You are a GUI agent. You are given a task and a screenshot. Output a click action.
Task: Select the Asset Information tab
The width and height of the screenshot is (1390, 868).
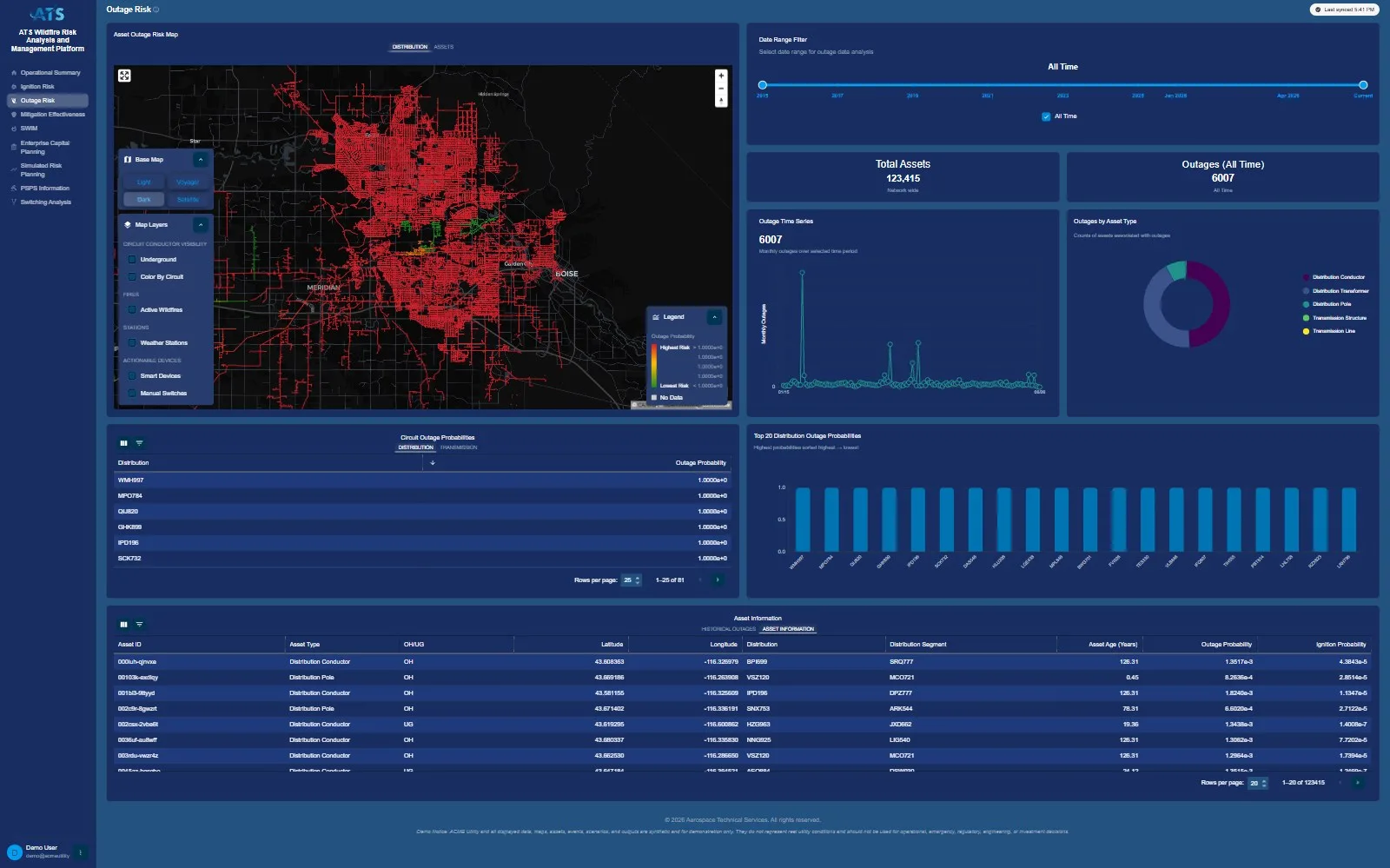click(788, 629)
